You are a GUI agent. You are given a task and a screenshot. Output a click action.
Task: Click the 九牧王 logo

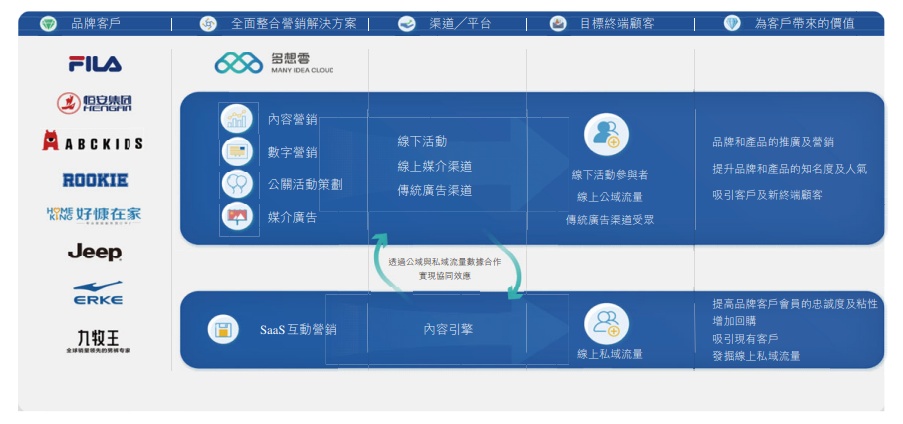tap(98, 340)
